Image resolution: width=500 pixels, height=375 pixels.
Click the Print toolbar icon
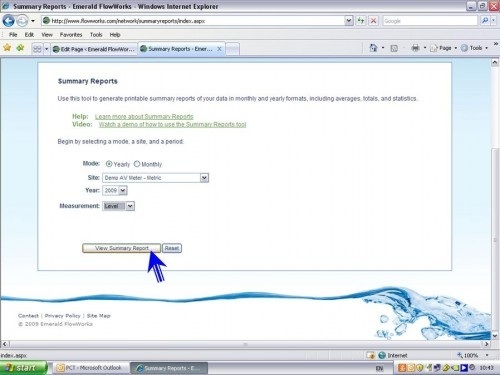point(415,48)
